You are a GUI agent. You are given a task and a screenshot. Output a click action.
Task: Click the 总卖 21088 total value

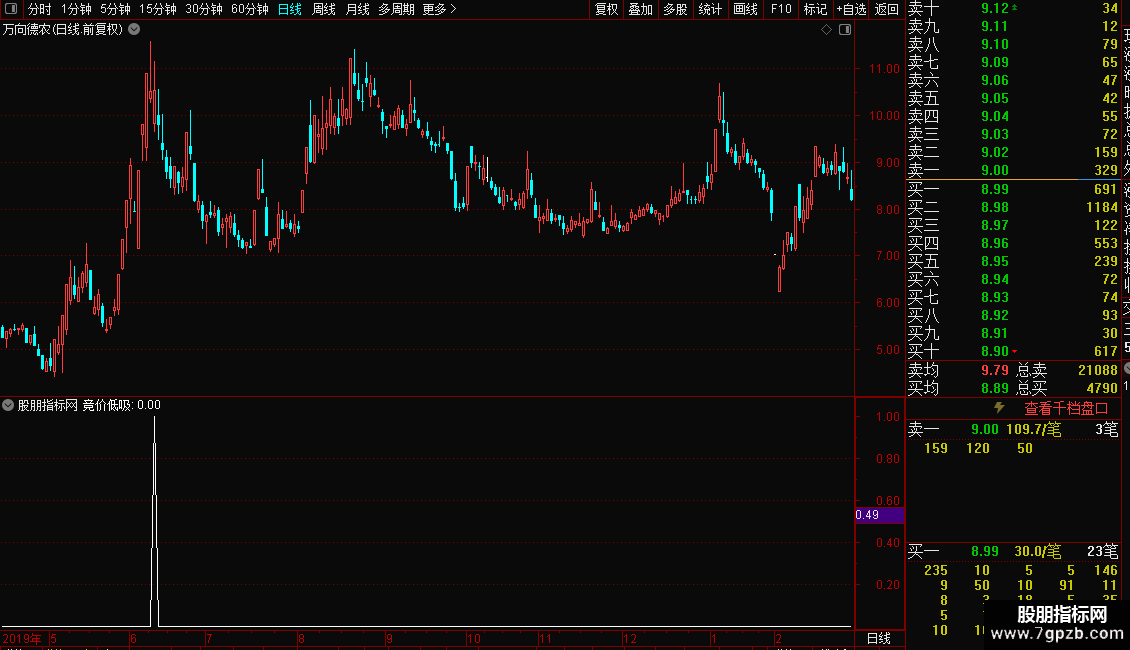[1098, 370]
